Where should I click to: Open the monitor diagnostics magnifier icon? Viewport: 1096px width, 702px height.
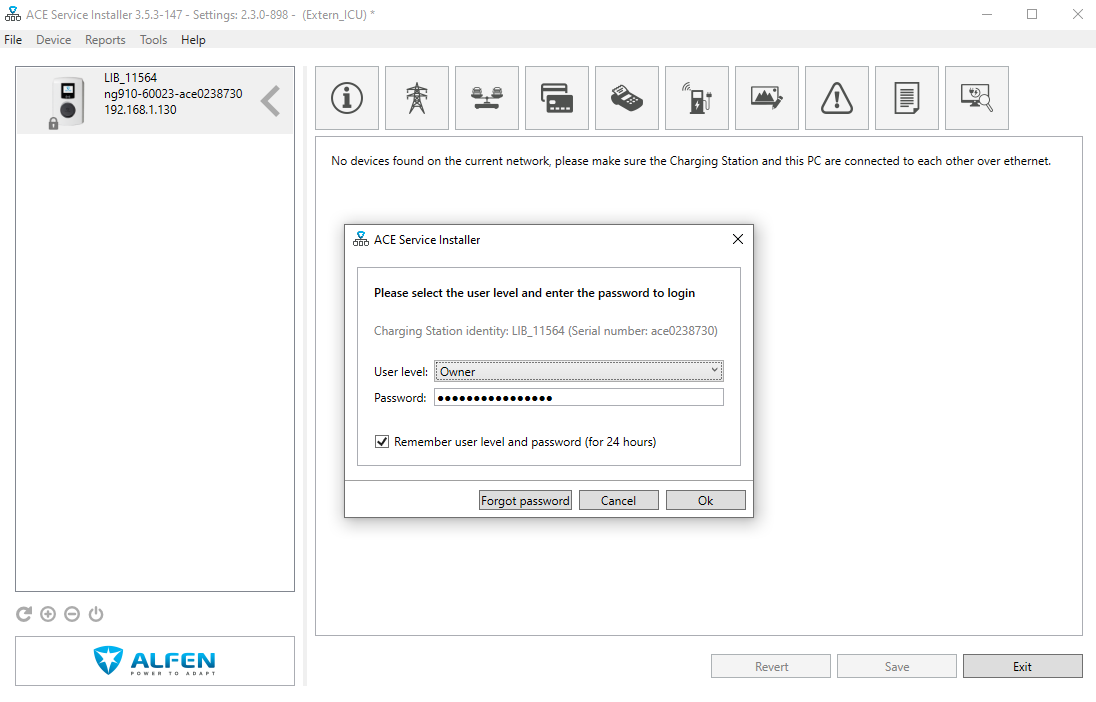[976, 98]
